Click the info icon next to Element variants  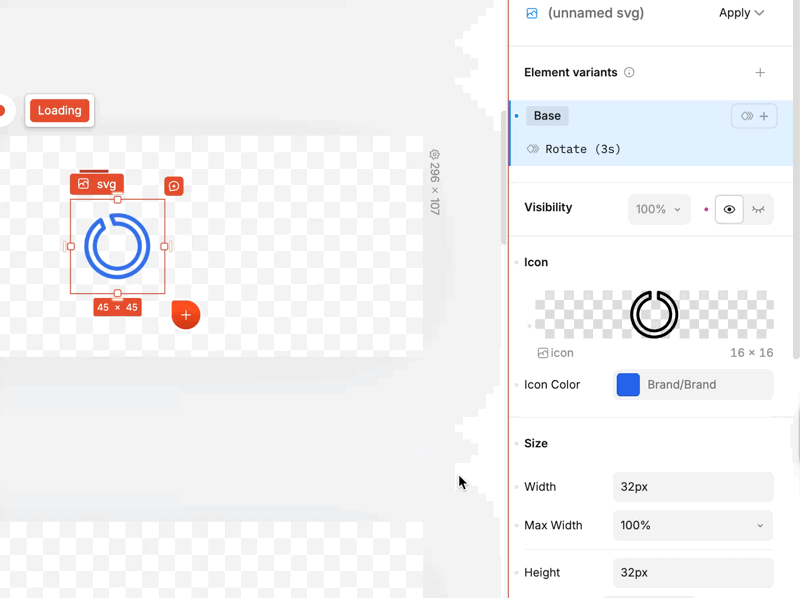[628, 72]
